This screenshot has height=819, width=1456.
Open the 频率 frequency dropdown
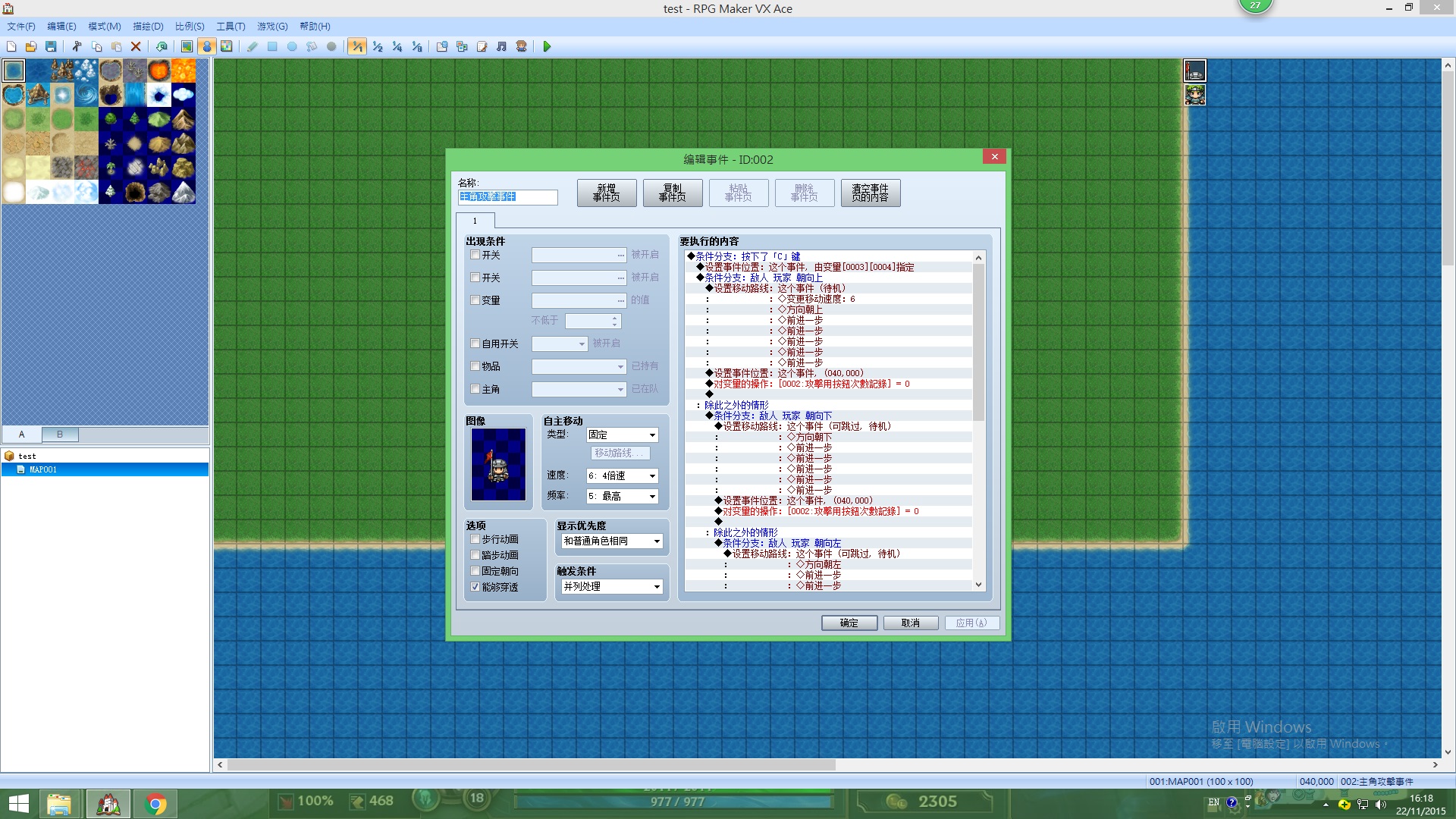pyautogui.click(x=622, y=496)
